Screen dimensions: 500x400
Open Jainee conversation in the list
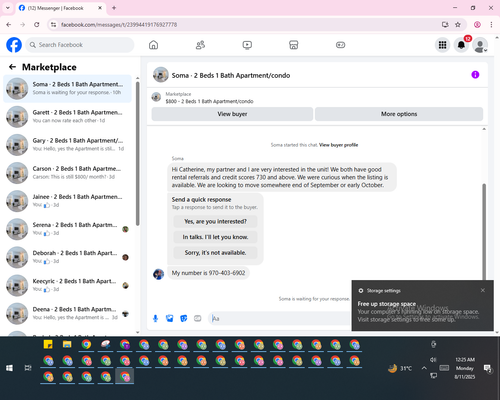[x=67, y=201]
